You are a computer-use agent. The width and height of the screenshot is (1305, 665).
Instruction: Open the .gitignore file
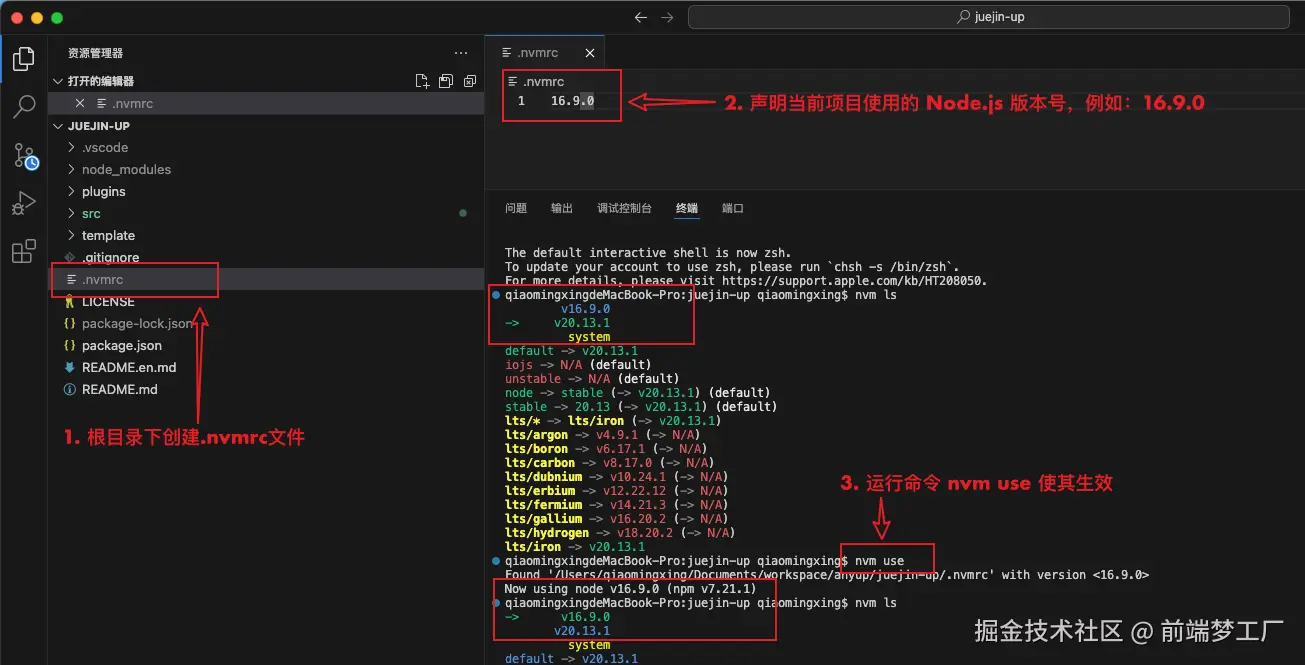(x=266, y=257)
